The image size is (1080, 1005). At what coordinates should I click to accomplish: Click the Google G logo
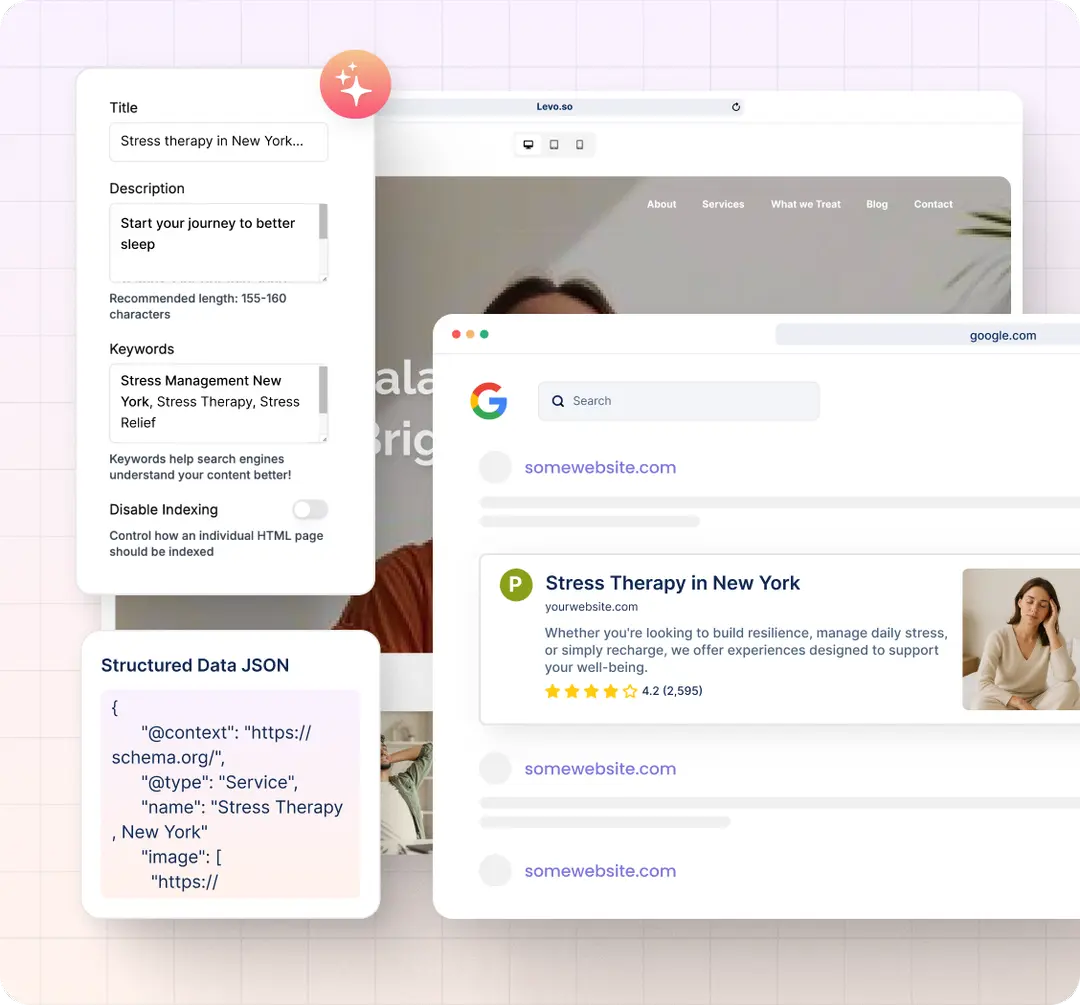489,401
